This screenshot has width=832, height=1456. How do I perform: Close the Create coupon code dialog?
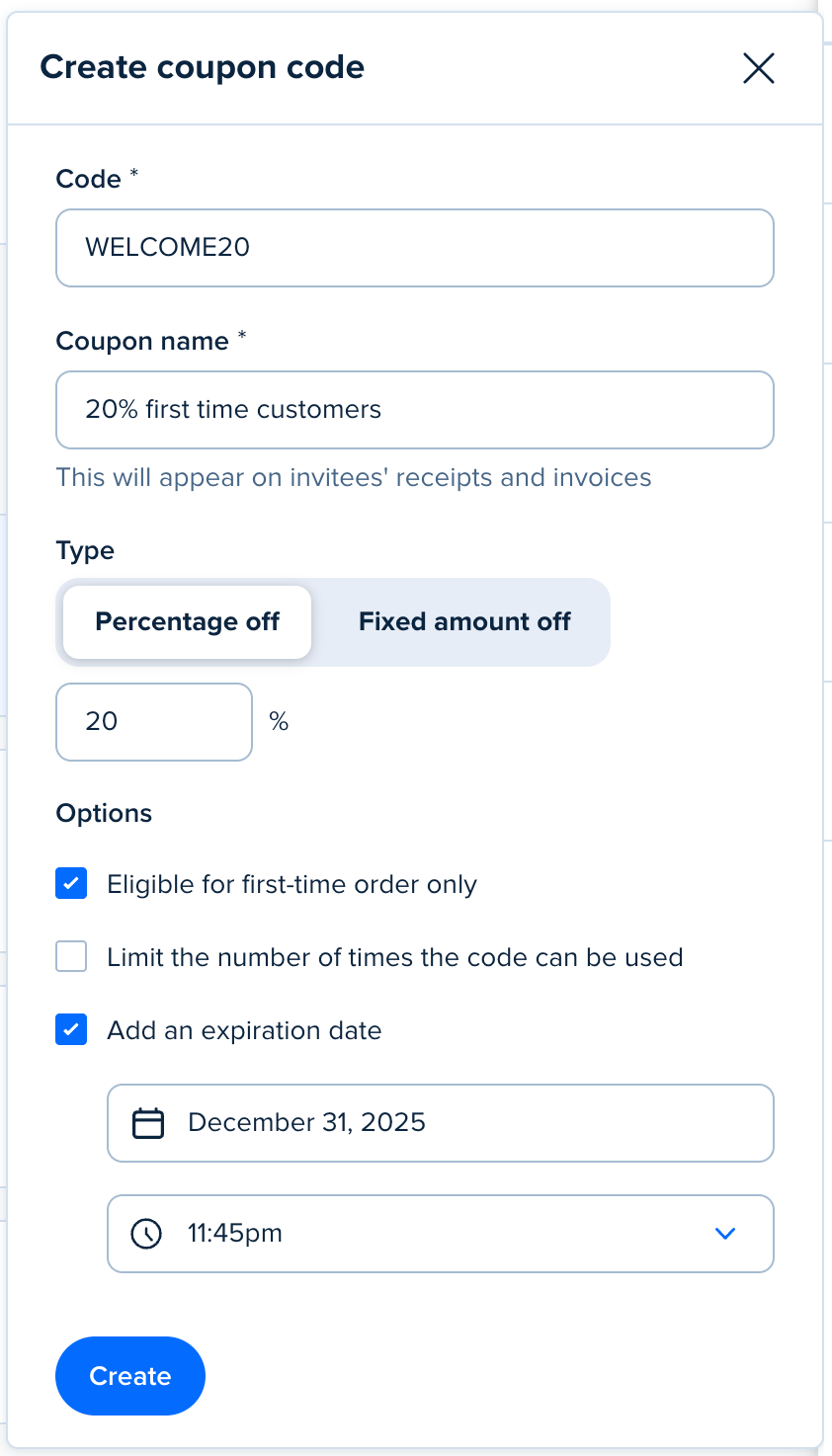pyautogui.click(x=758, y=68)
